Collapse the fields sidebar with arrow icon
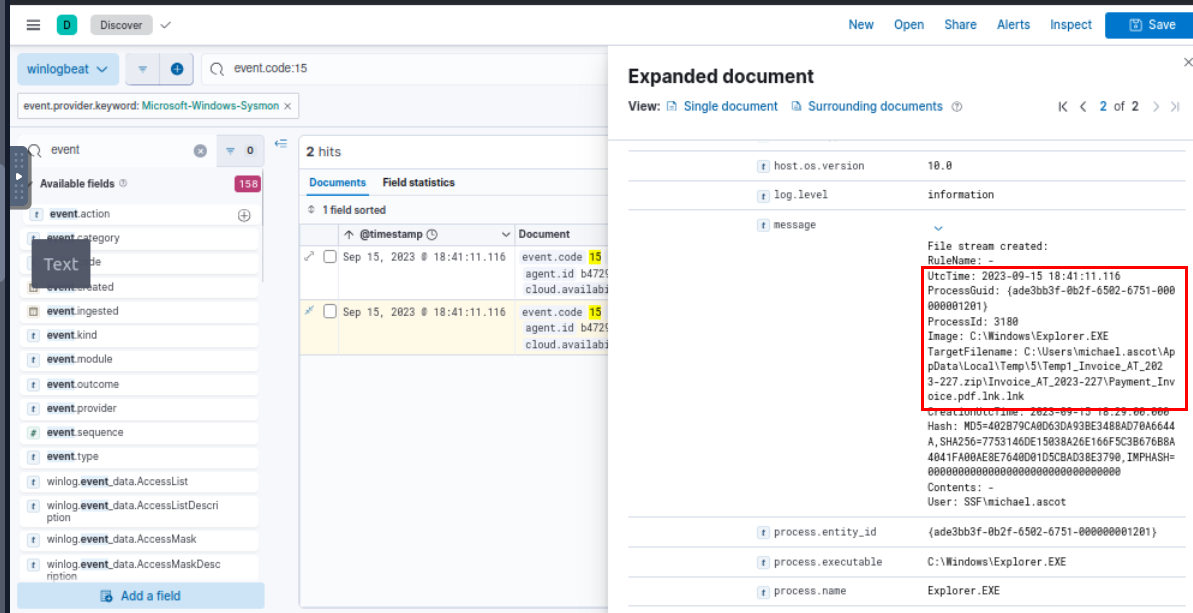The width and height of the screenshot is (1193, 613). point(281,144)
